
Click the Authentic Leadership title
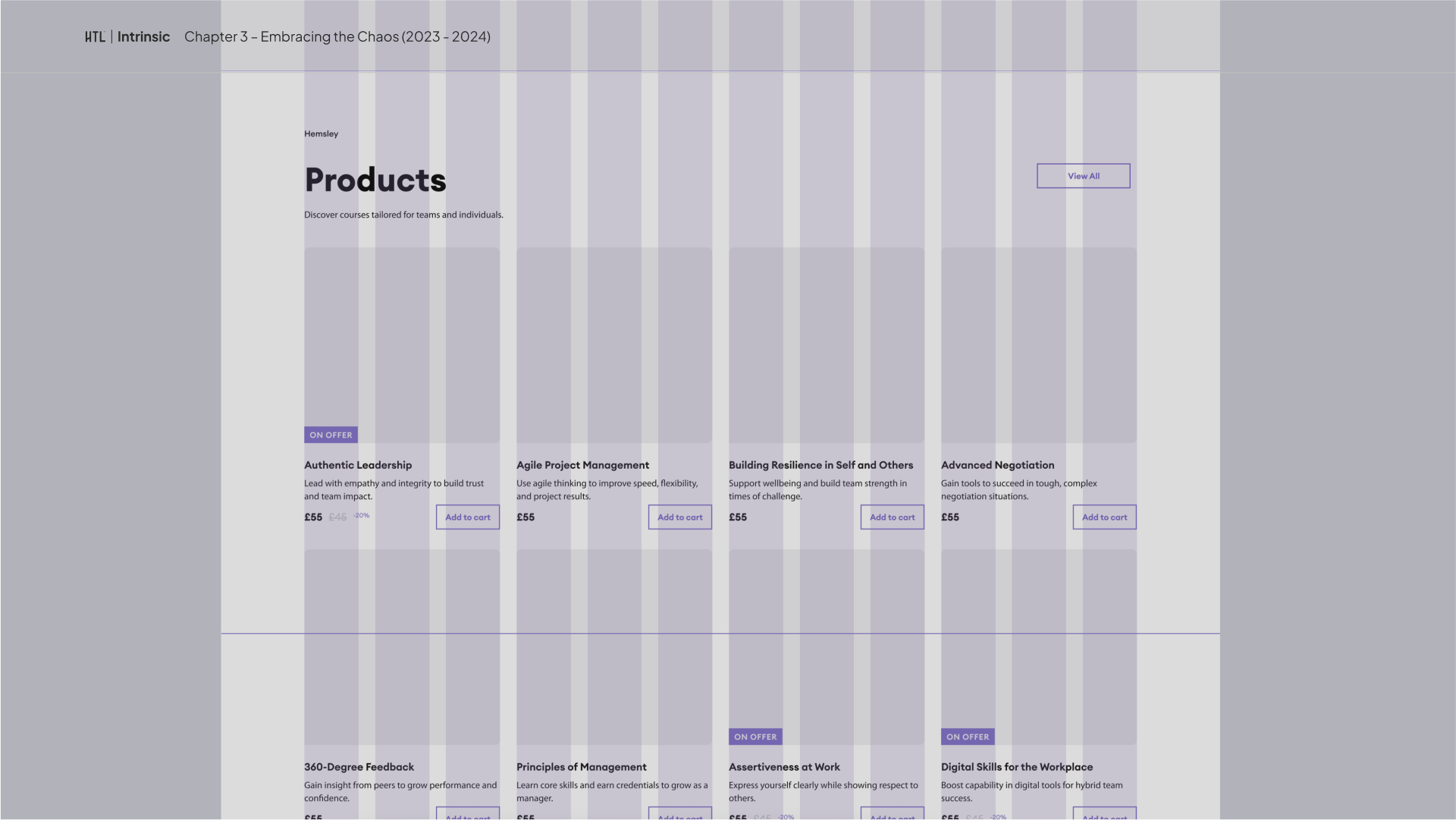pos(358,465)
